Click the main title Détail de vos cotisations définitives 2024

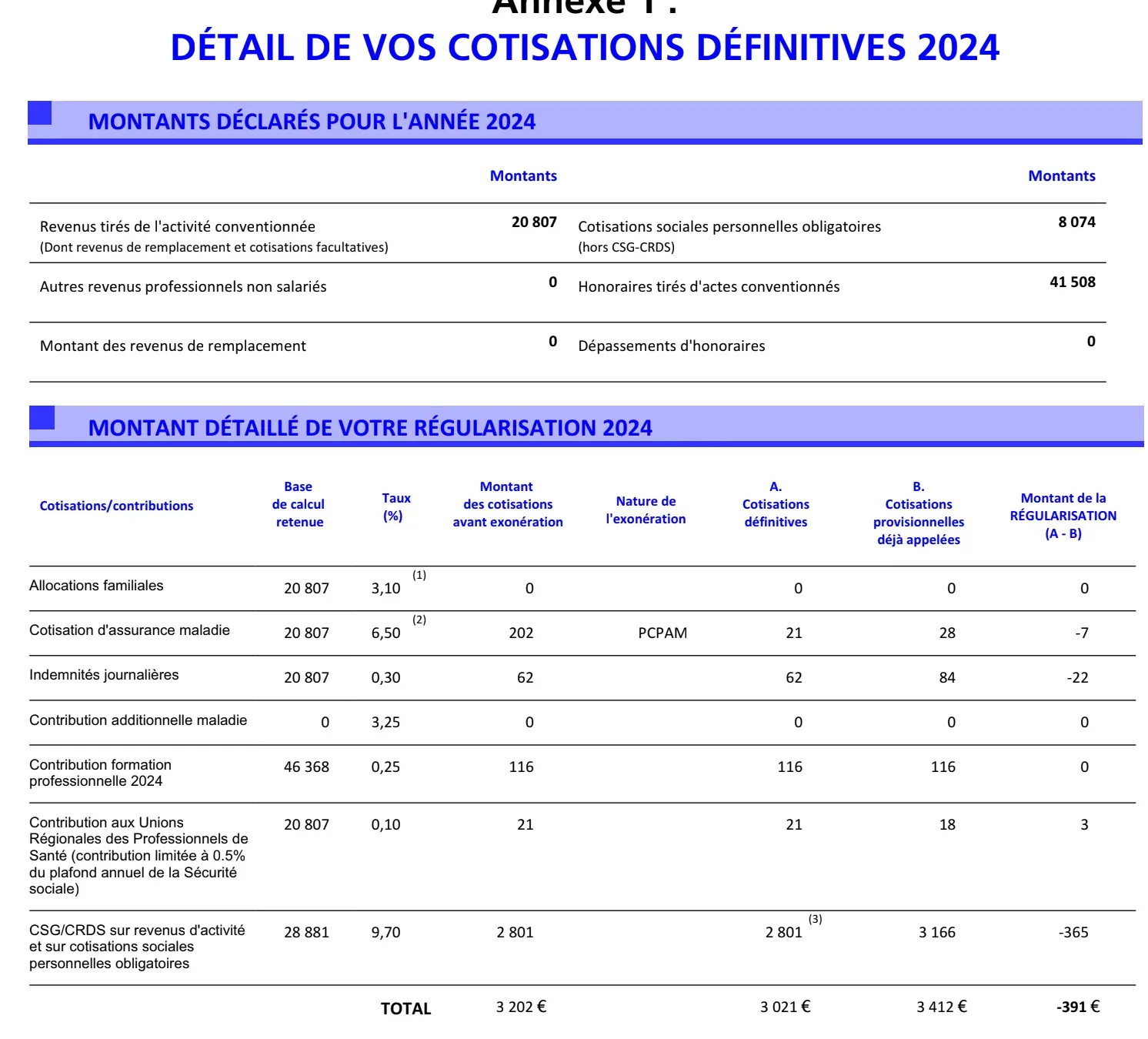point(584,48)
